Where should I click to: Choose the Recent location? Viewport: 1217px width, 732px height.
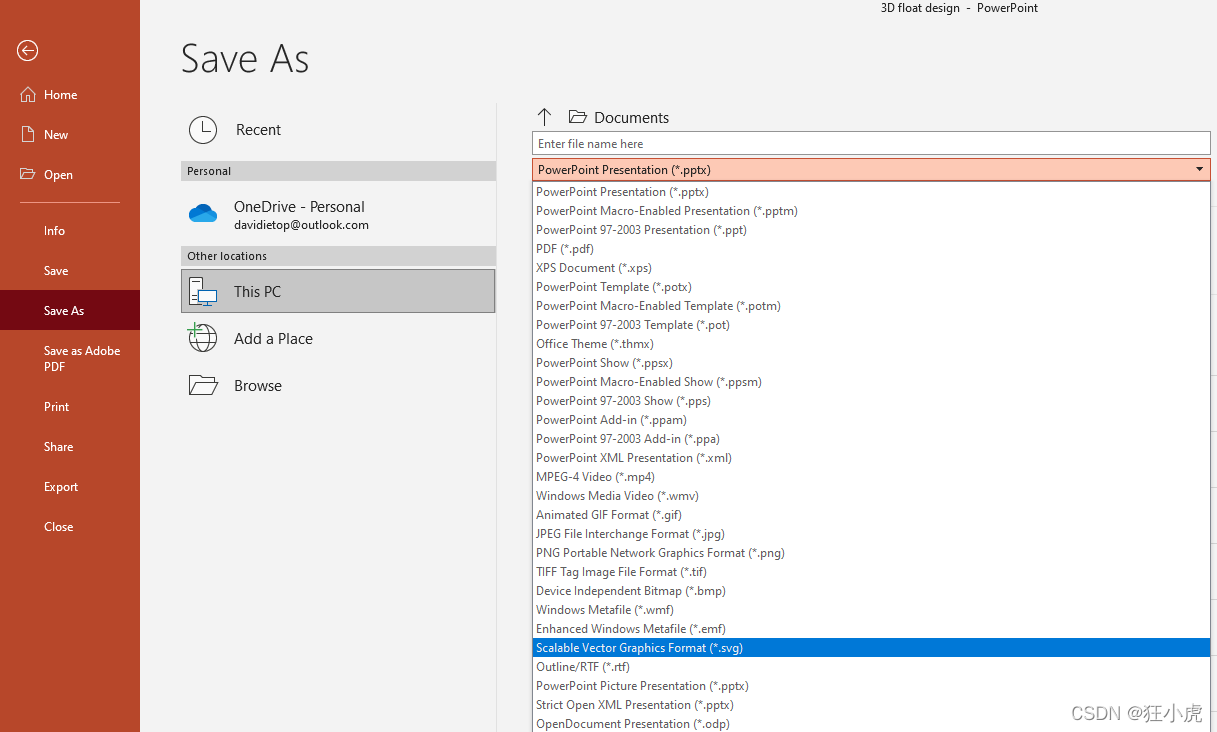click(x=338, y=130)
